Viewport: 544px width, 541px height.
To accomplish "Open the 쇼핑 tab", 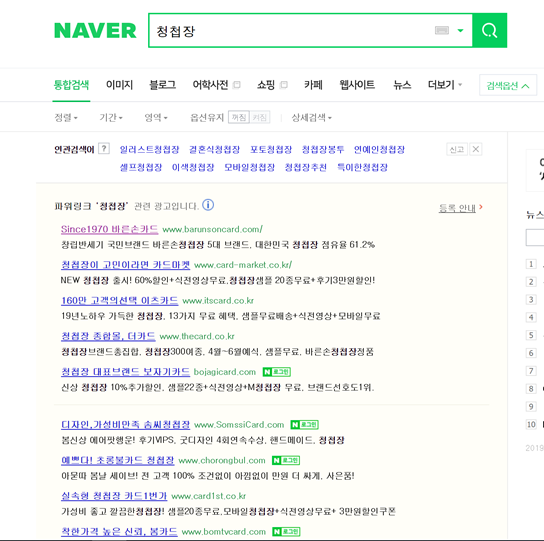I will coord(266,85).
